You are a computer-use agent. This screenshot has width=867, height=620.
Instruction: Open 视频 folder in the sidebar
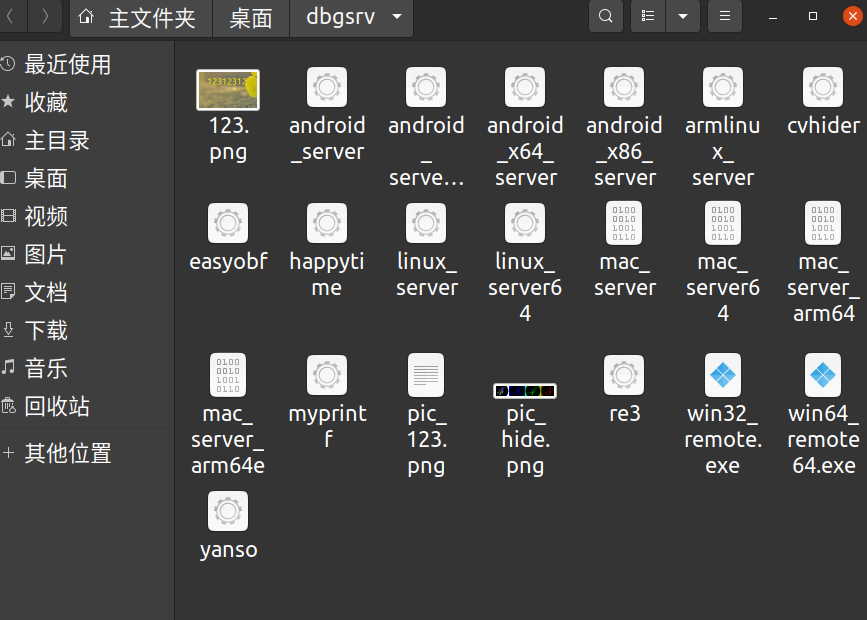pos(87,216)
